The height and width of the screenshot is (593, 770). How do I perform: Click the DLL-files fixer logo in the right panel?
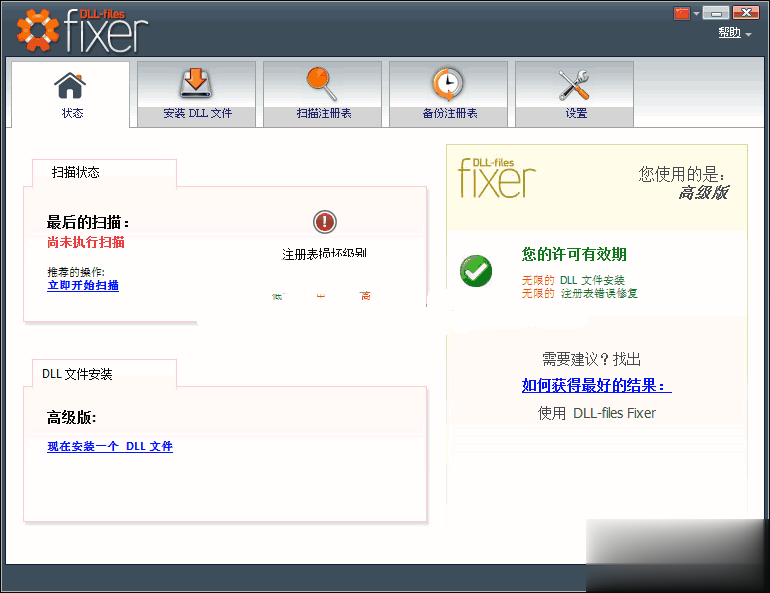pos(496,178)
